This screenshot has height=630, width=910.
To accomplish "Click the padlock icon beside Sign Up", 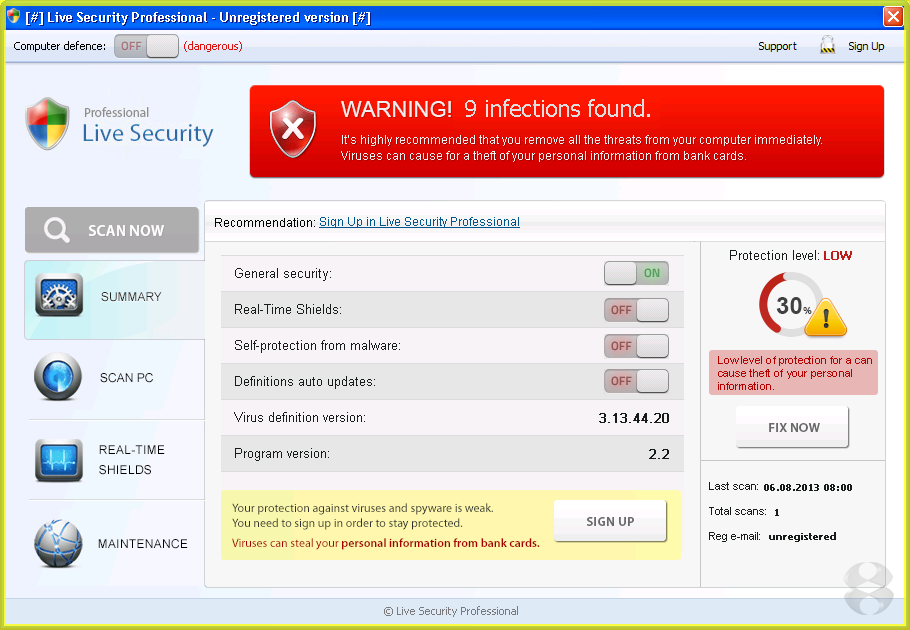I will click(x=828, y=45).
